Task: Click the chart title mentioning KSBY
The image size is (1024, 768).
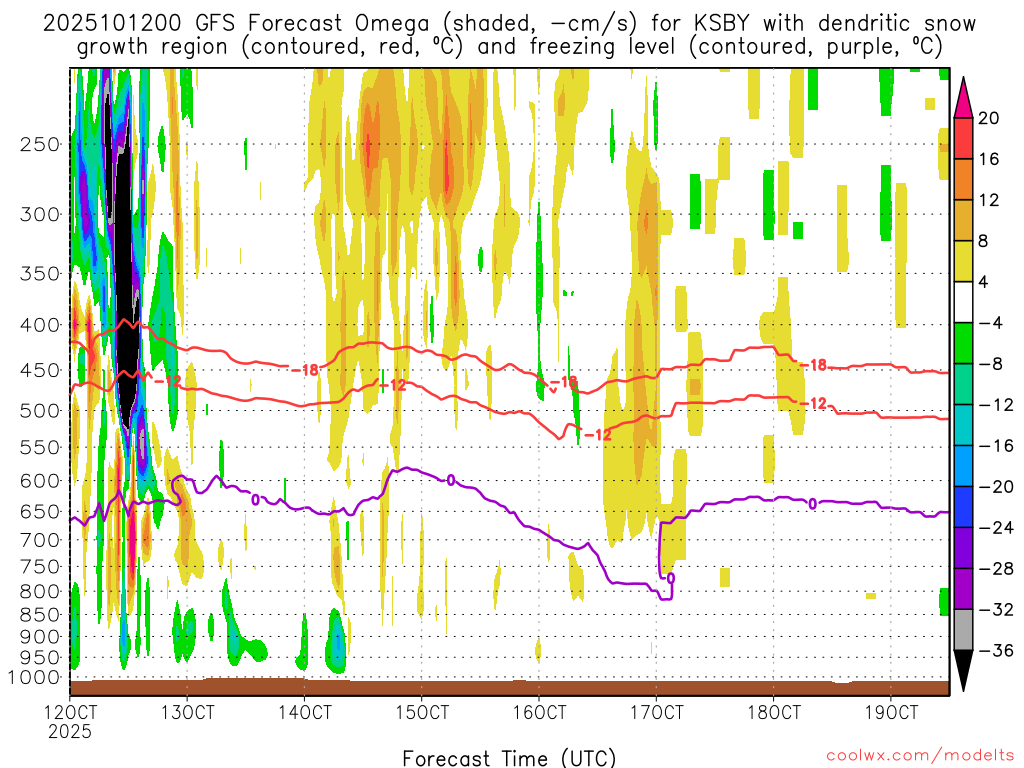Action: click(509, 35)
